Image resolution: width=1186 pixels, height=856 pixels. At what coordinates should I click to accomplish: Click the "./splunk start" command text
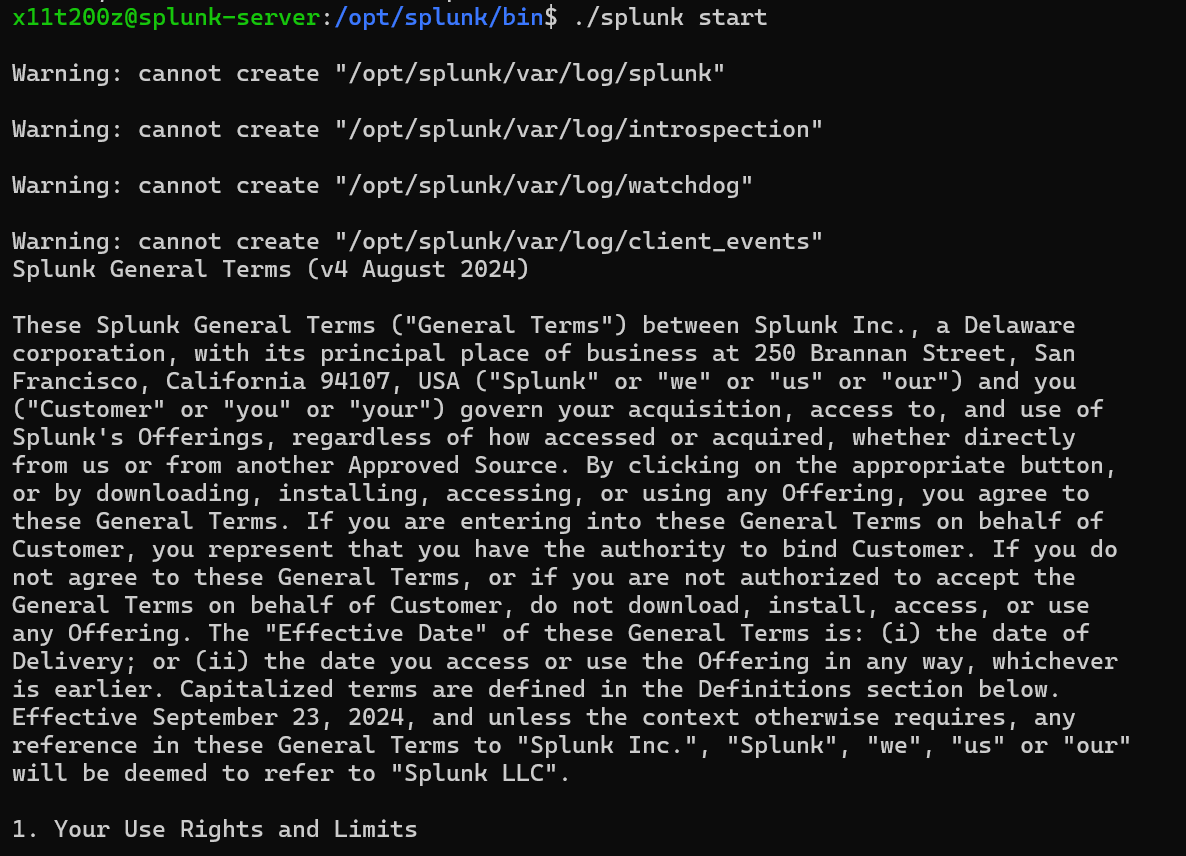coord(671,17)
